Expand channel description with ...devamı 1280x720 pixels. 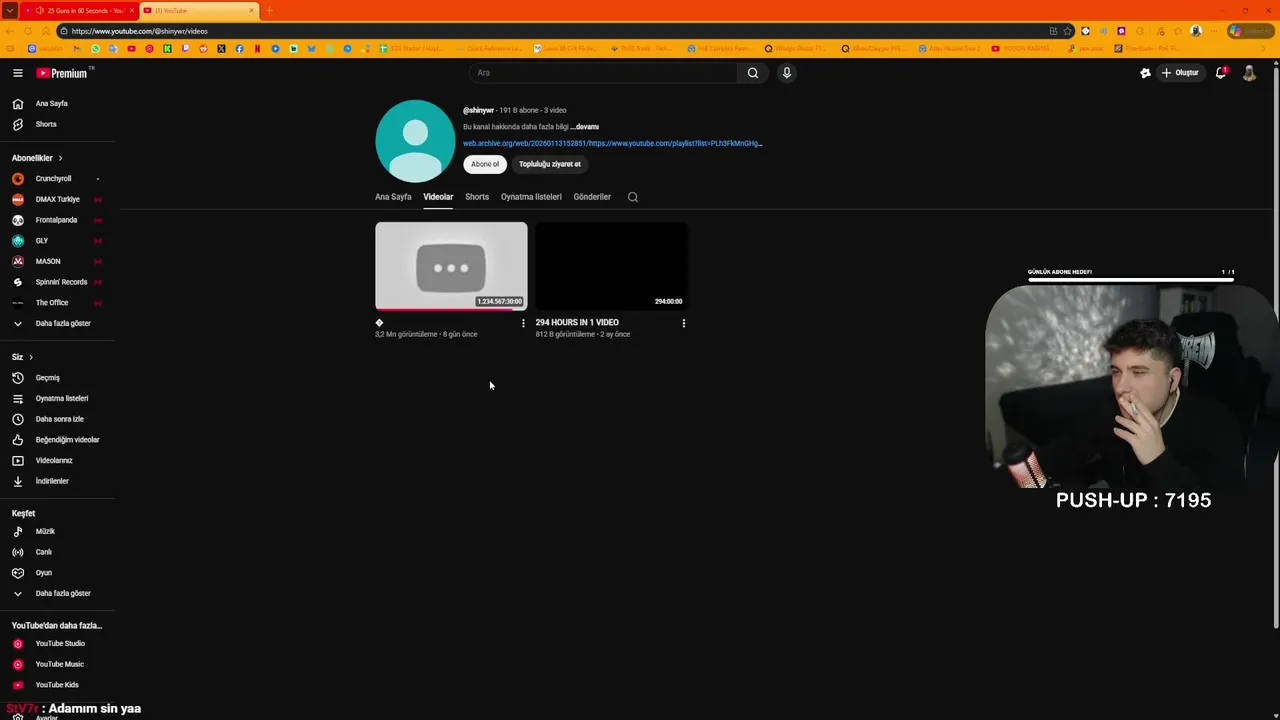pyautogui.click(x=585, y=127)
